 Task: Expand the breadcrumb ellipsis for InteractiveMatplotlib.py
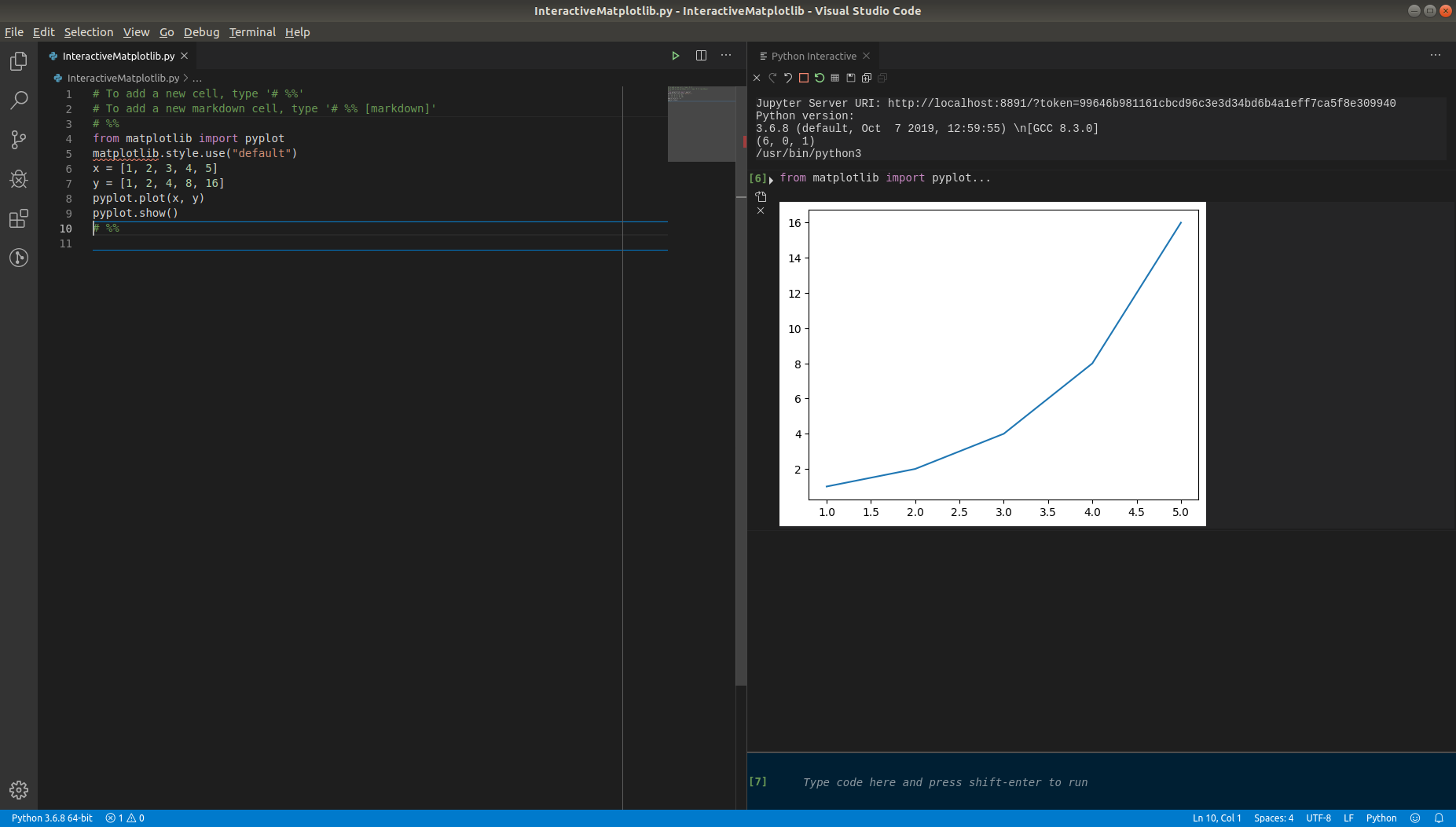198,78
